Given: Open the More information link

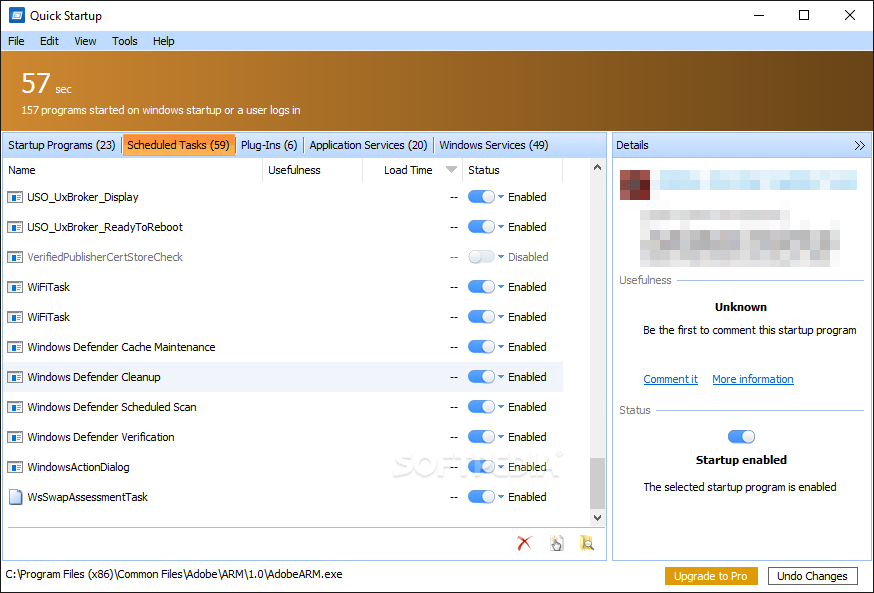Looking at the screenshot, I should tap(752, 379).
